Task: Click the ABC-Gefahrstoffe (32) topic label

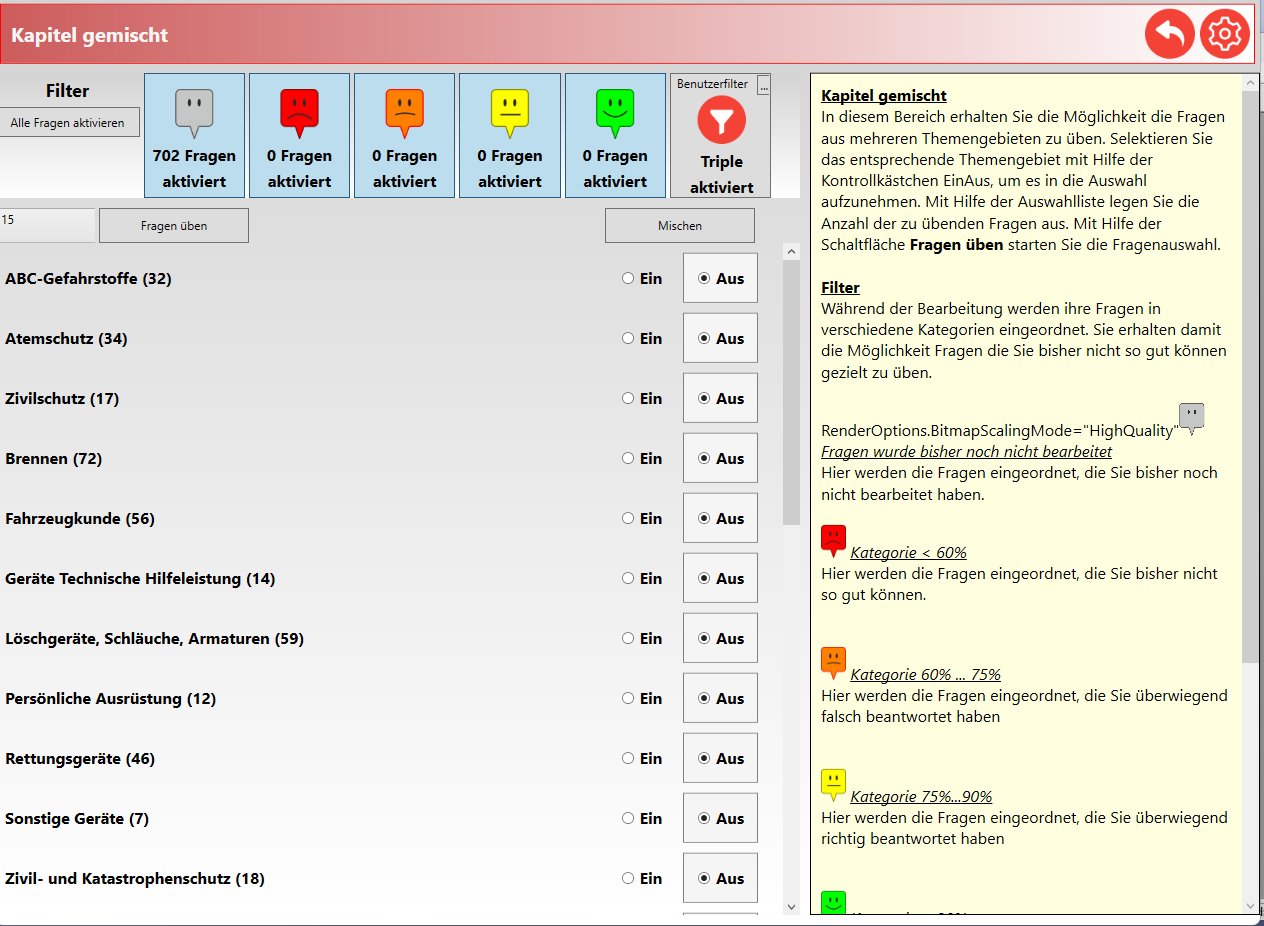Action: point(88,279)
